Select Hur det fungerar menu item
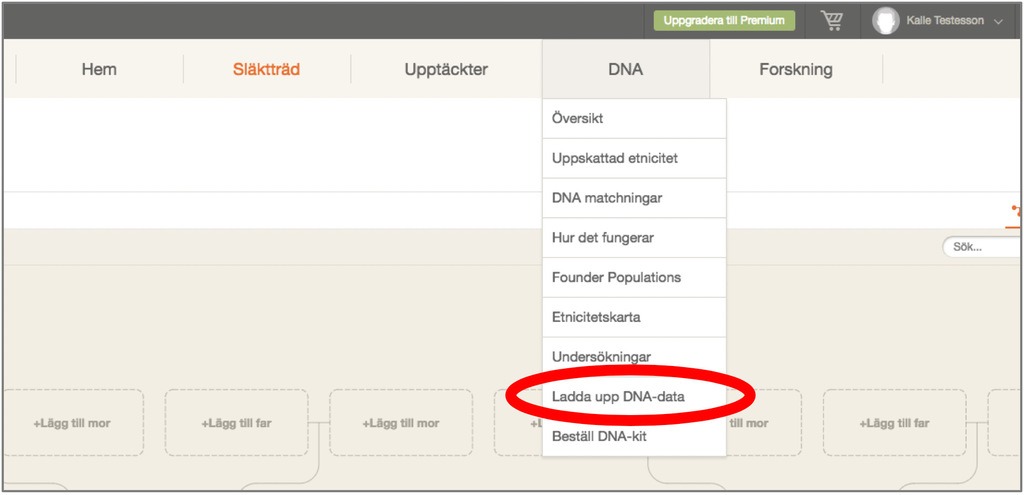Viewport: 1024px width, 495px height. (x=602, y=238)
